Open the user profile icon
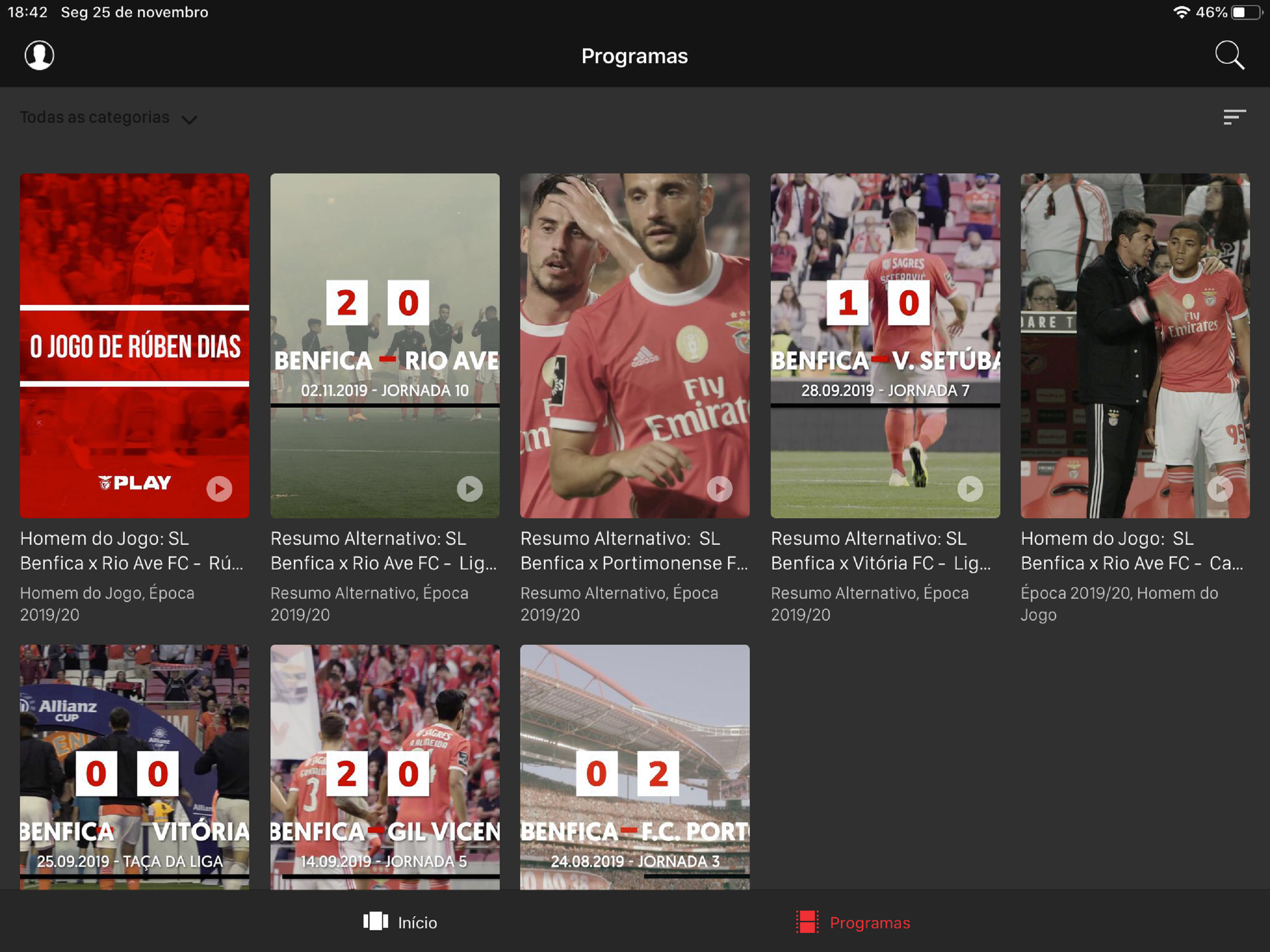 pos(39,56)
